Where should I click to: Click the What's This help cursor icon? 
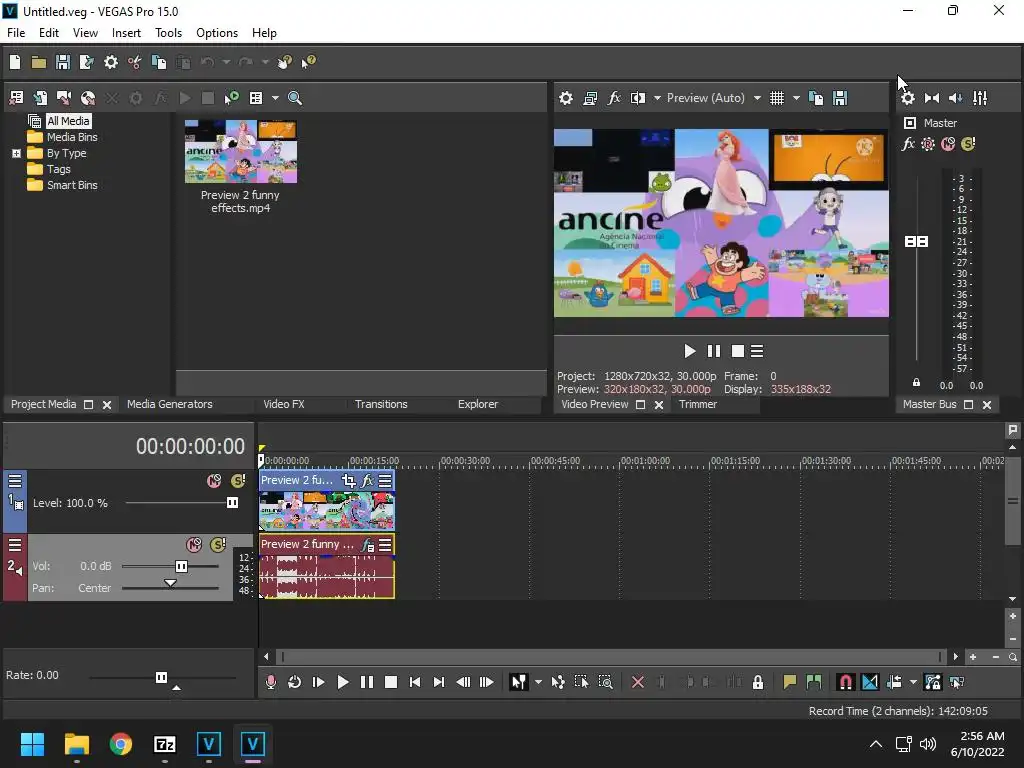[x=308, y=62]
